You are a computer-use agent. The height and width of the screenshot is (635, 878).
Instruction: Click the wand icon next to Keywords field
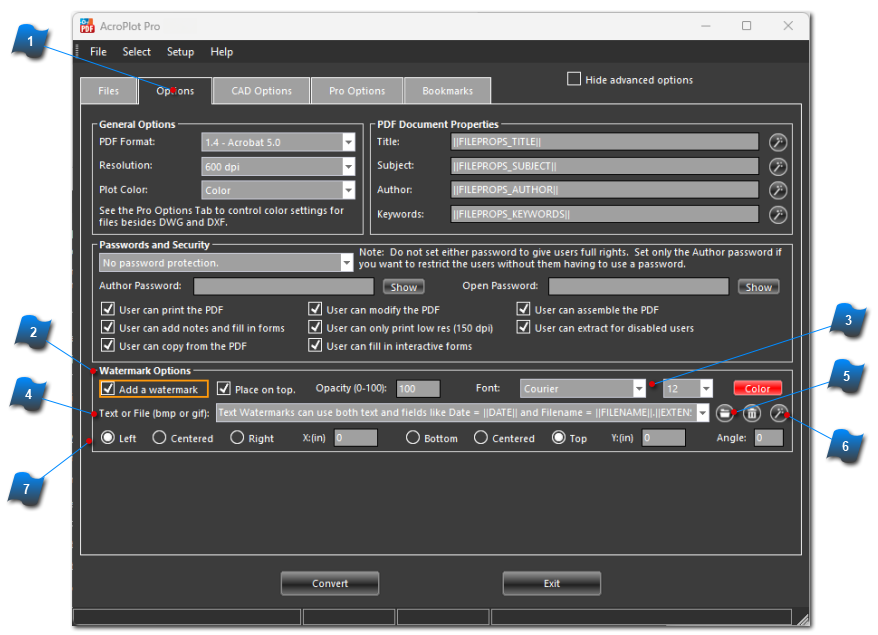coord(778,214)
